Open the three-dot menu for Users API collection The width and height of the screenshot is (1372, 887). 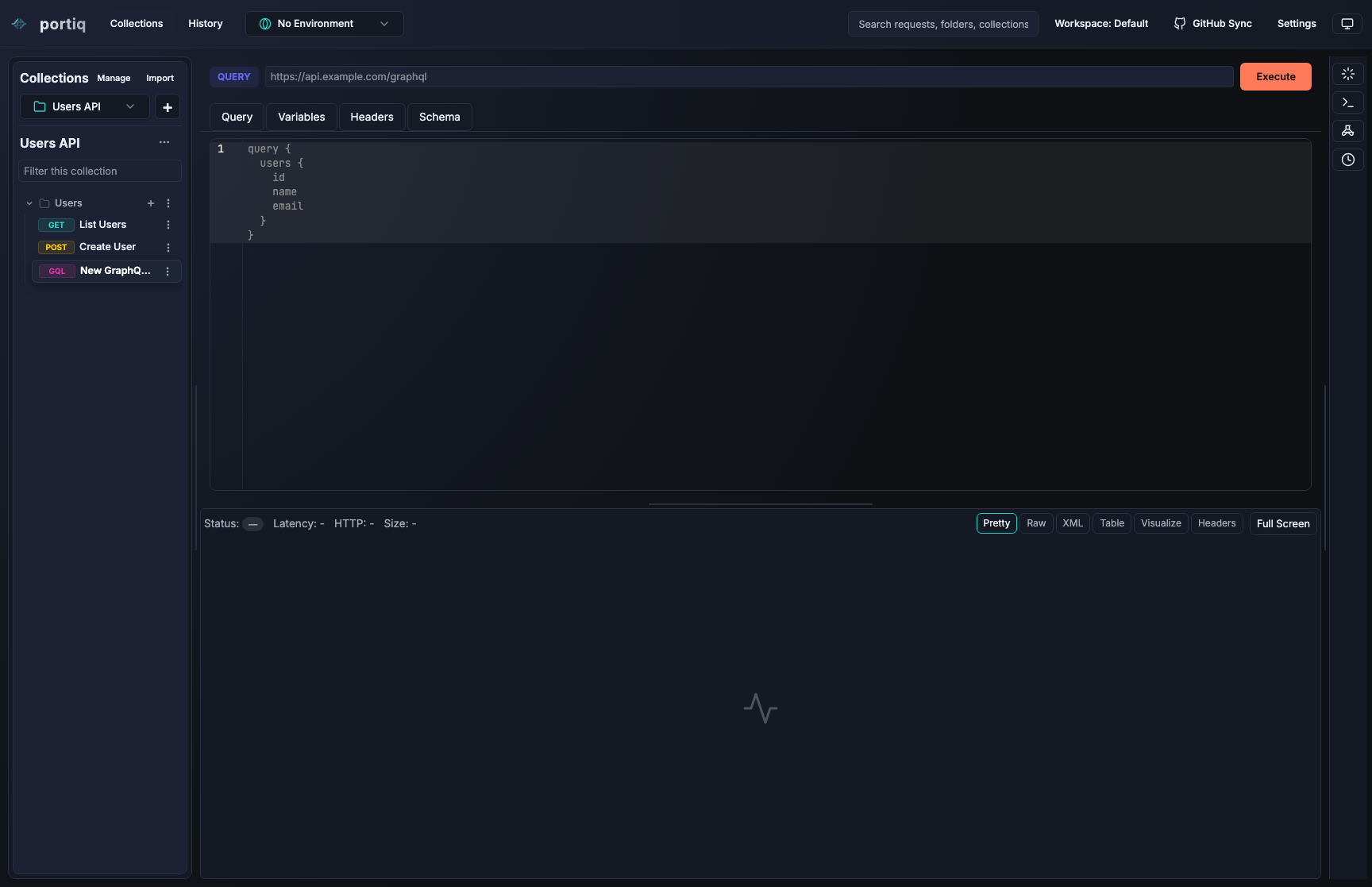coord(164,142)
